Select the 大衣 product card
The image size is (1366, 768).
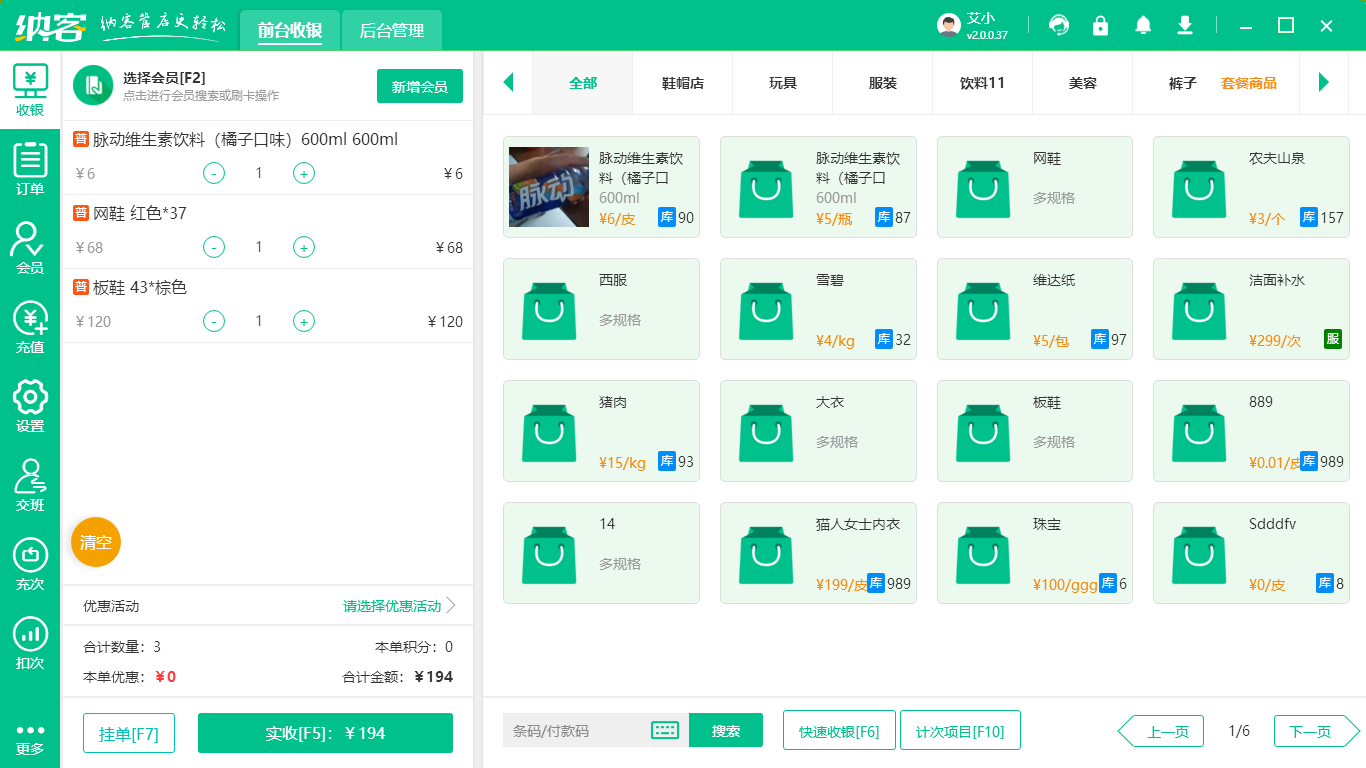(x=818, y=431)
